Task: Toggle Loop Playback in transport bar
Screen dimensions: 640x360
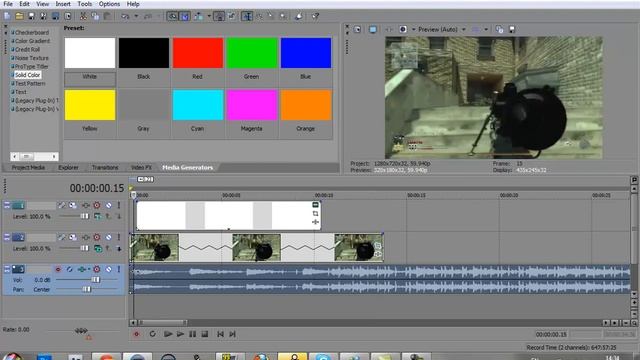Action: (x=152, y=334)
